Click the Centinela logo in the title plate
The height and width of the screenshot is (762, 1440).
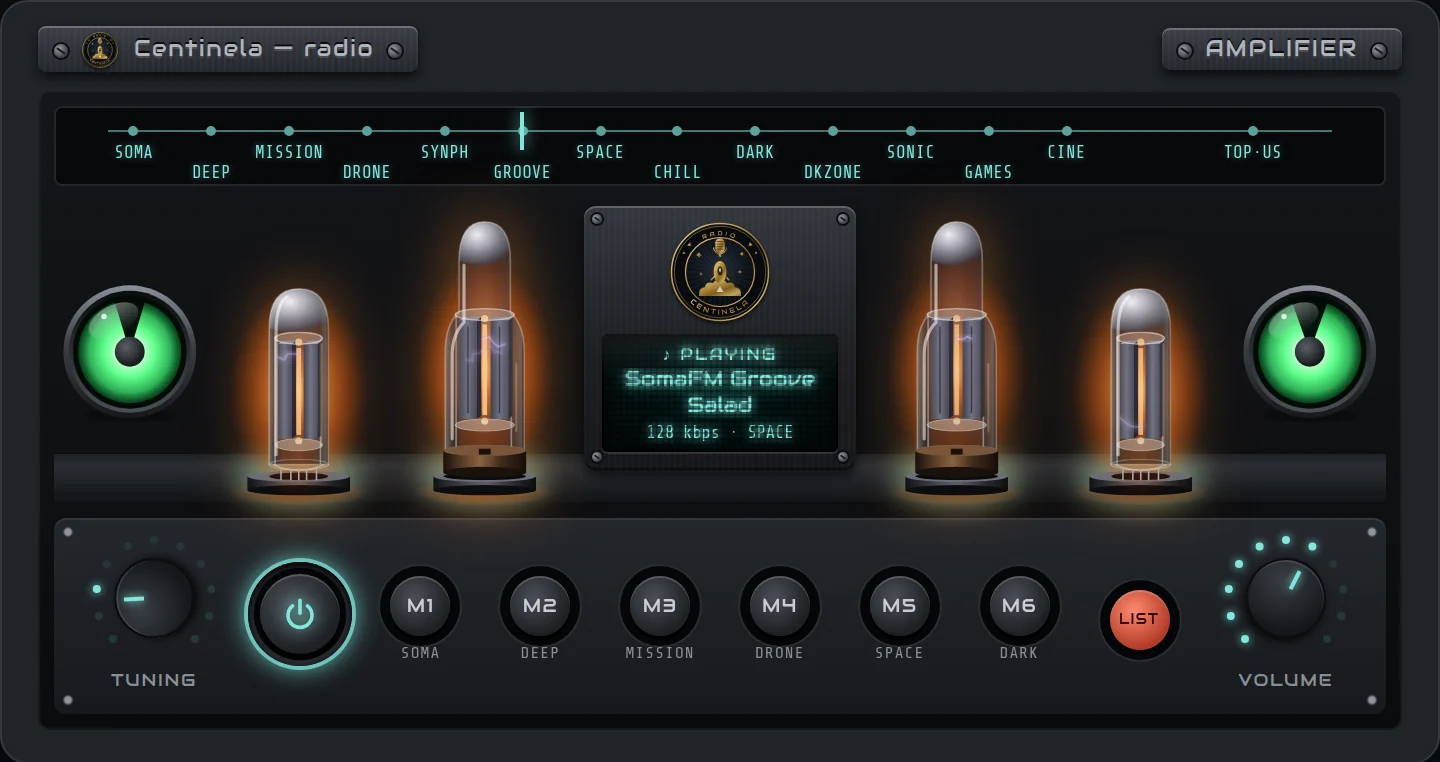(x=100, y=49)
